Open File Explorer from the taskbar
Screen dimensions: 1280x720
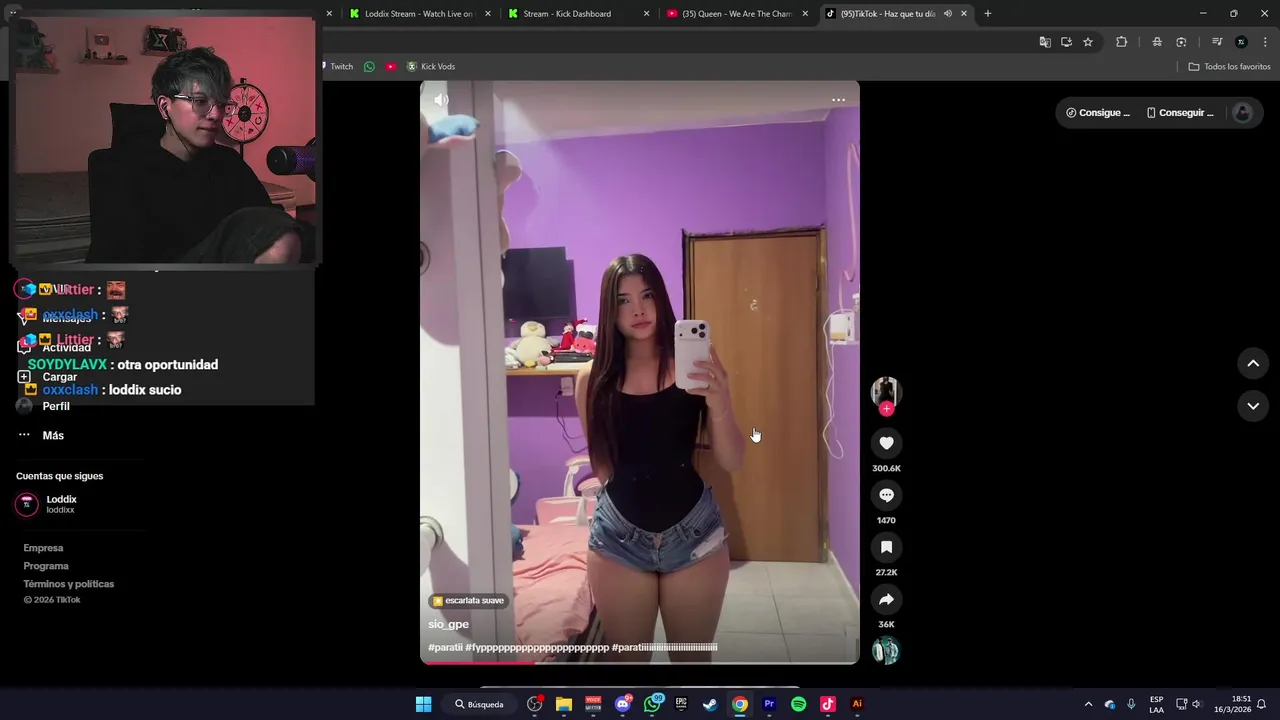pyautogui.click(x=564, y=704)
